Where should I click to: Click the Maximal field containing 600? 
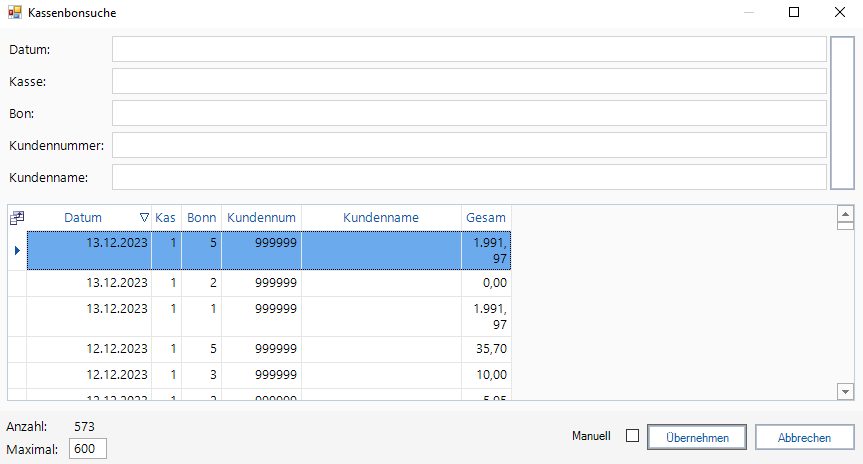pyautogui.click(x=87, y=449)
